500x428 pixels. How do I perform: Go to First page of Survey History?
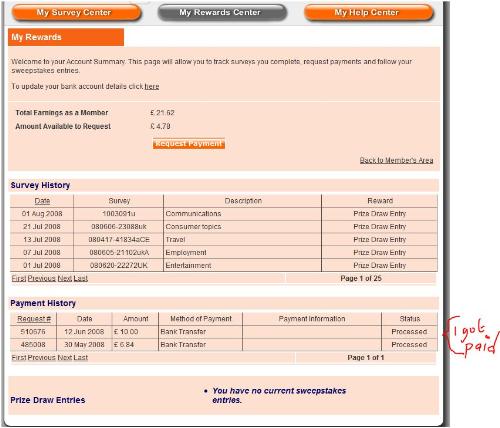tap(19, 278)
